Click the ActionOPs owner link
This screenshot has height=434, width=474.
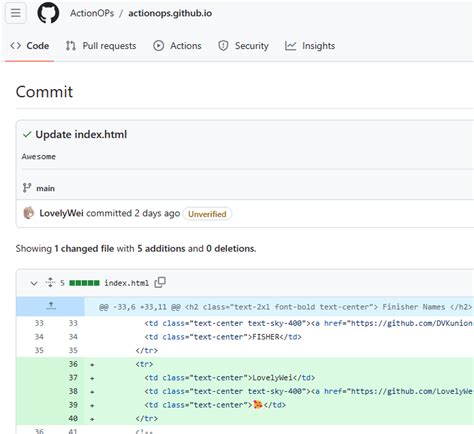[x=92, y=13]
